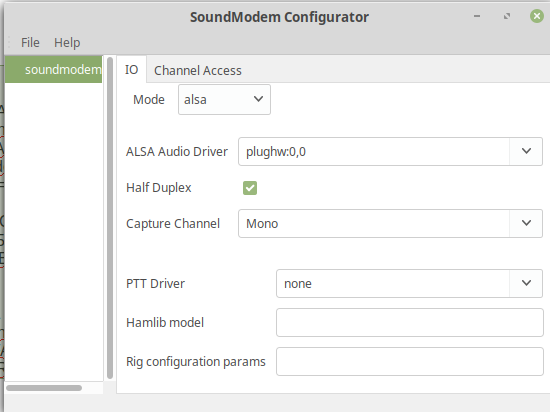Focus the Rig configuration params field

tap(410, 362)
